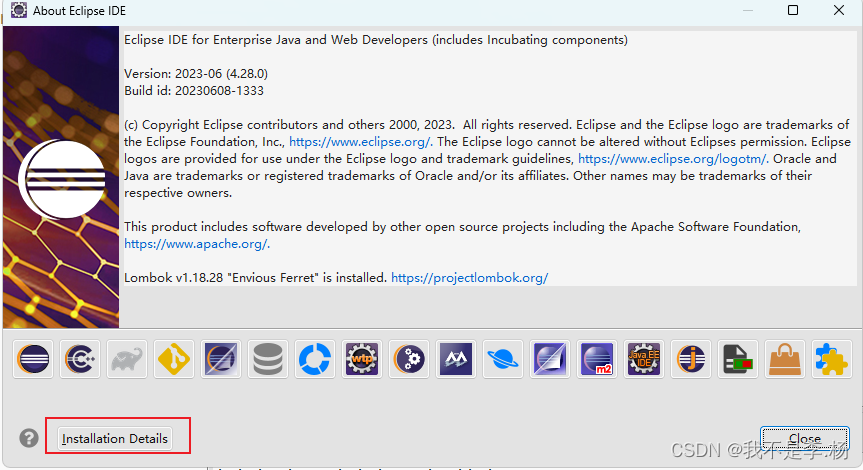Click the Eclipse 'j' Java plugin icon
The height and width of the screenshot is (470, 863).
pyautogui.click(x=691, y=359)
